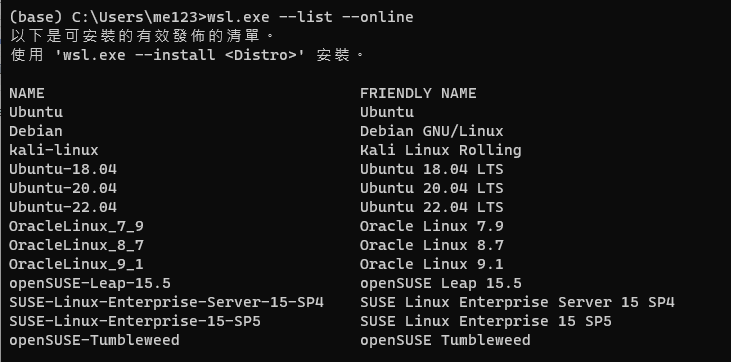Click the Ubuntu-20.04 distro name
This screenshot has width=731, height=362.
pos(63,188)
